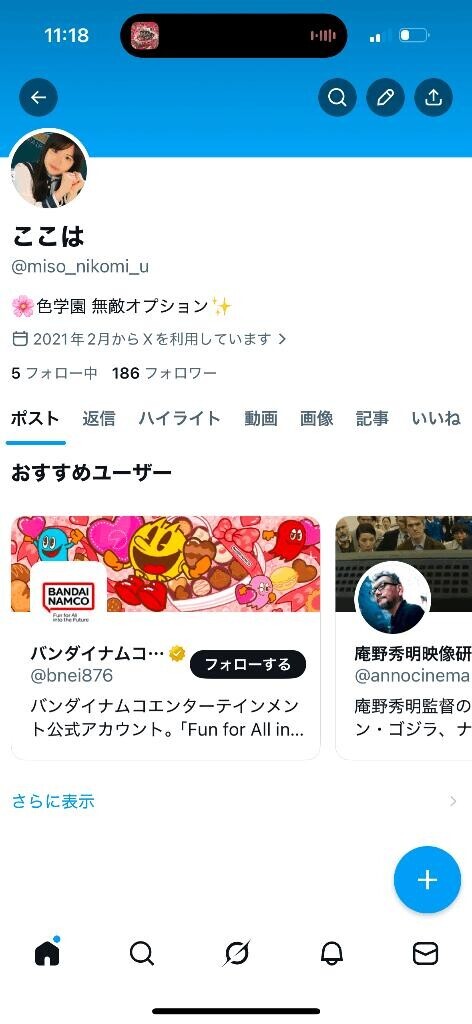Expand account join date chevron
The image size is (472, 1024).
click(x=282, y=339)
